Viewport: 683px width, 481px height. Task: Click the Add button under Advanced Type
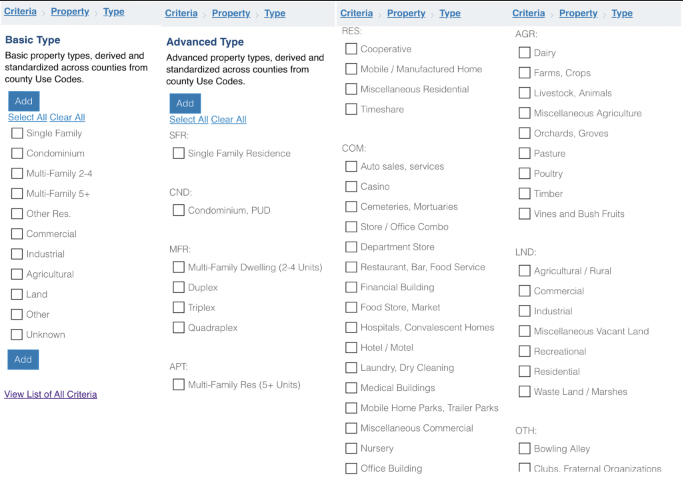[x=185, y=103]
